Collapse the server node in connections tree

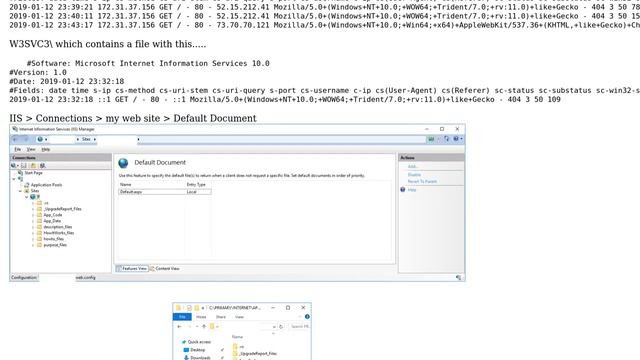pyautogui.click(x=14, y=179)
